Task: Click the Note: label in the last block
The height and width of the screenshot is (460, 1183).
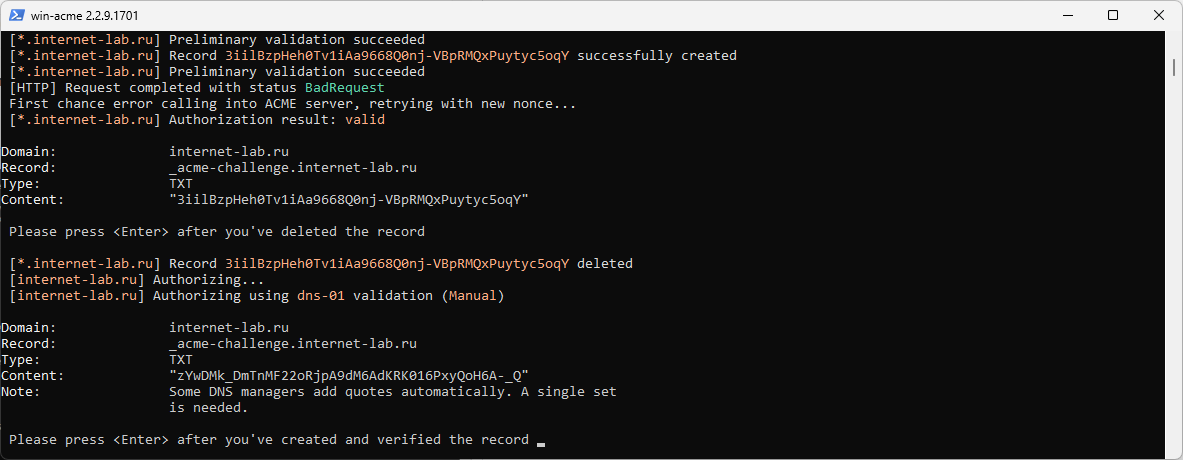Action: [20, 391]
